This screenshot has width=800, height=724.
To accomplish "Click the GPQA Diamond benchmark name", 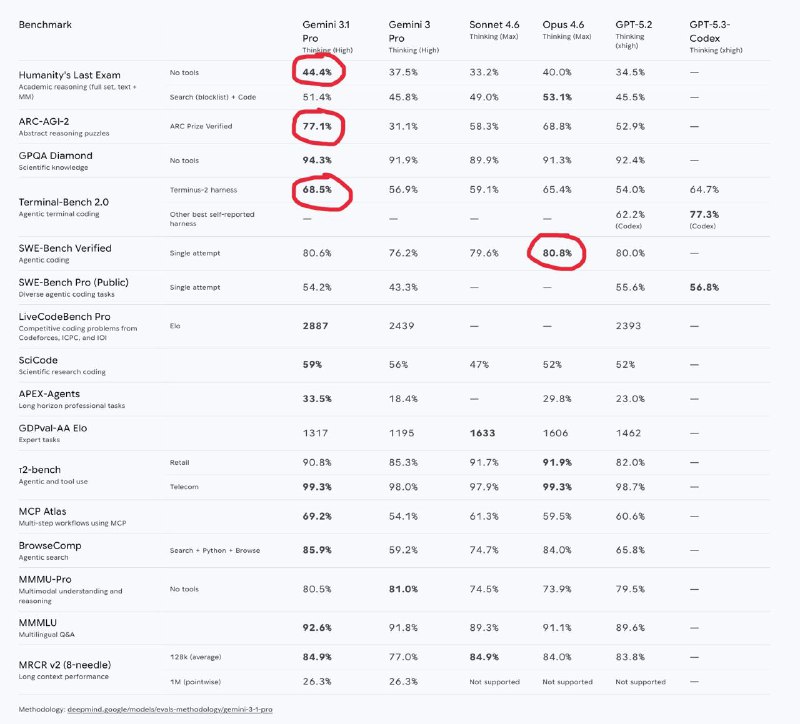I will (x=55, y=156).
